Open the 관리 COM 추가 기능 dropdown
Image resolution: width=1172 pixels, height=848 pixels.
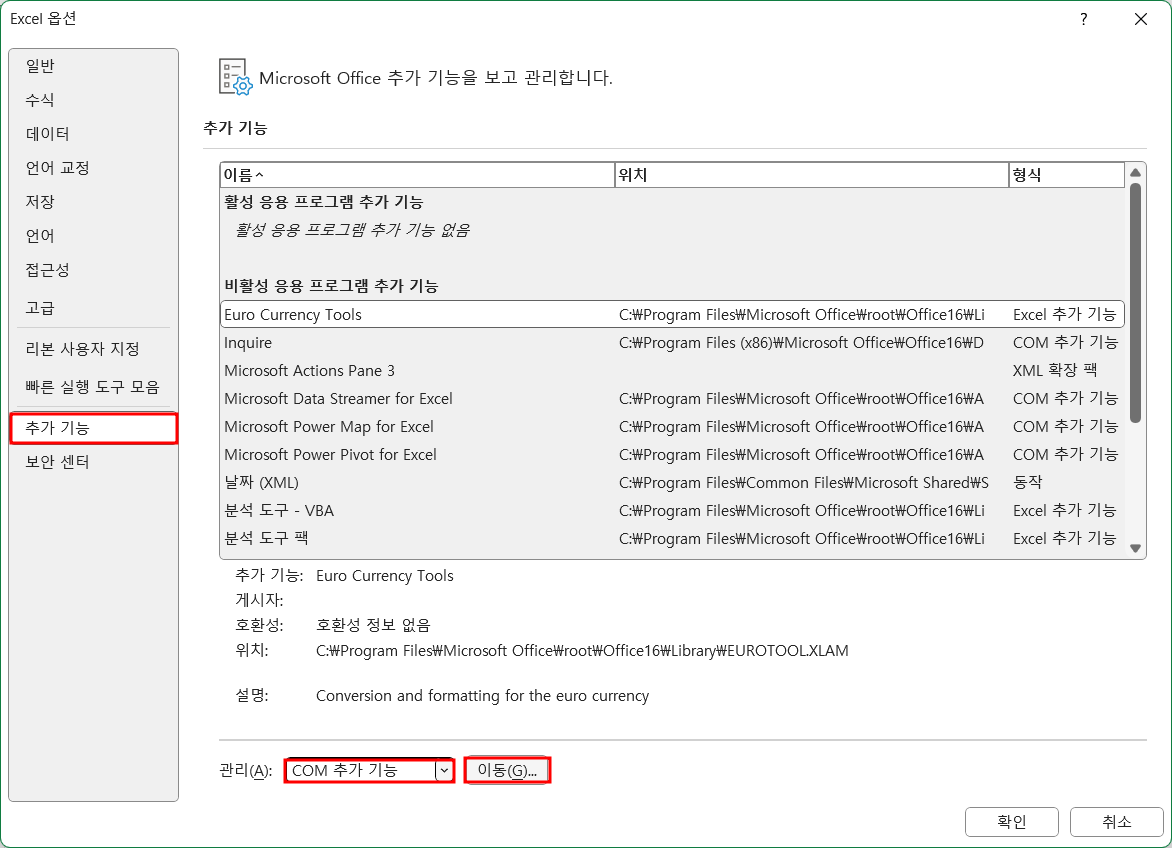(370, 770)
